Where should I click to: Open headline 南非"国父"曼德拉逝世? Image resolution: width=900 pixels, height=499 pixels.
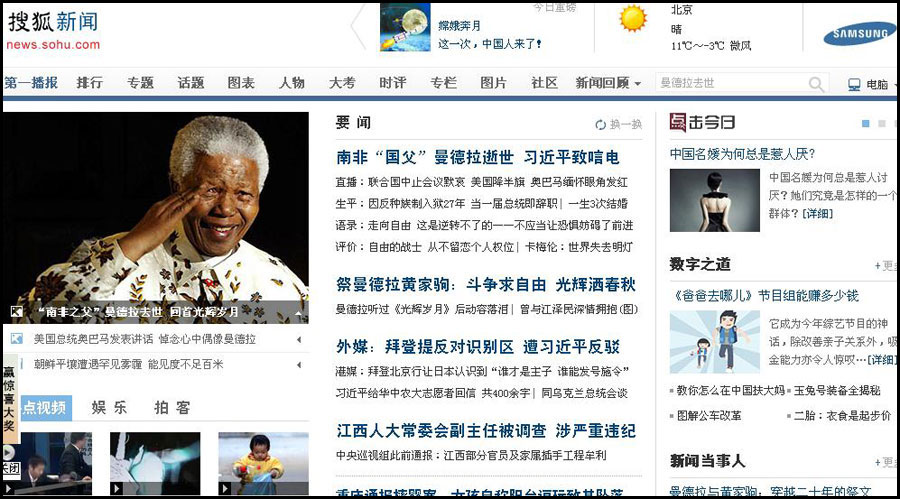tap(478, 157)
